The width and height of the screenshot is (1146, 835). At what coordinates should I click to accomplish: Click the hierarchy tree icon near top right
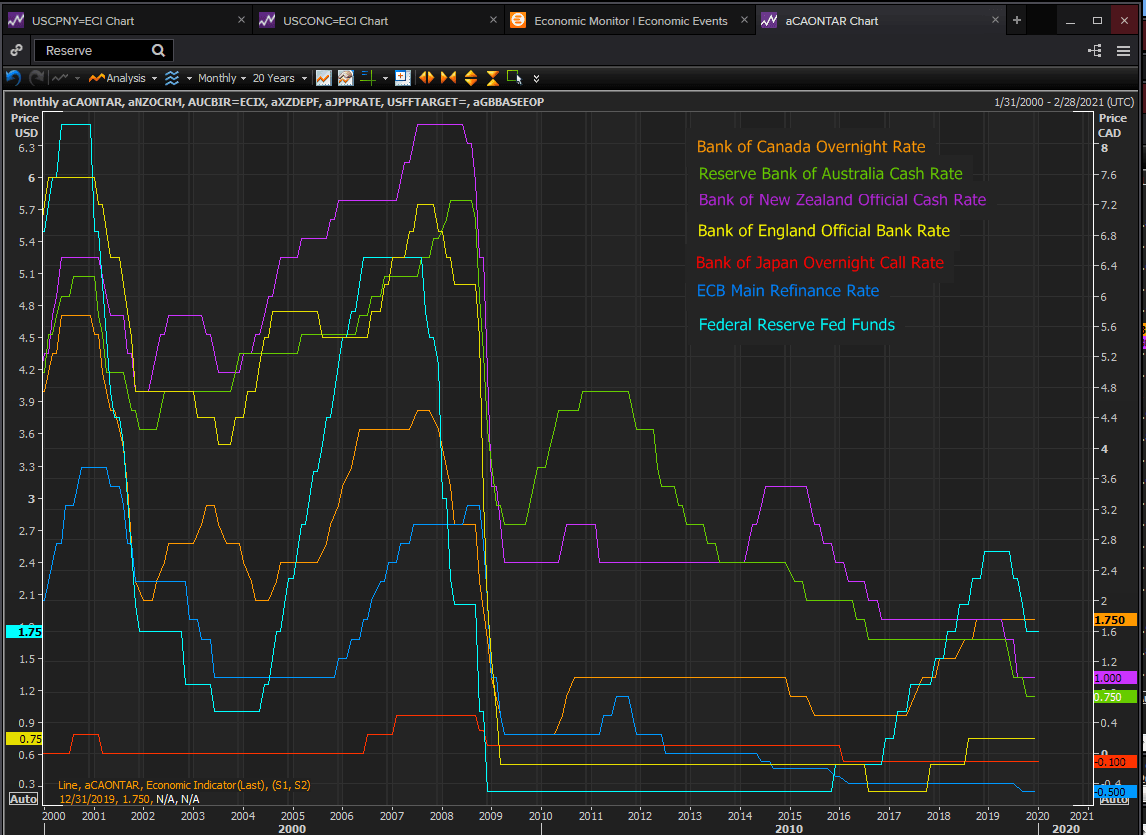click(x=1095, y=51)
